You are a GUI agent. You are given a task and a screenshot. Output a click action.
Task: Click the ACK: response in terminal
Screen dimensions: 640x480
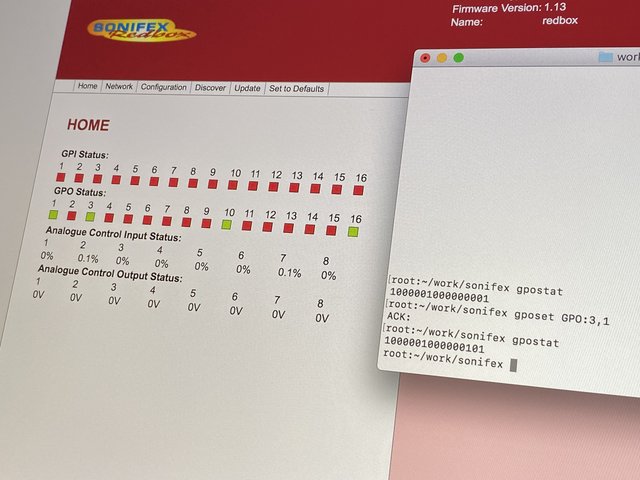[x=398, y=316]
